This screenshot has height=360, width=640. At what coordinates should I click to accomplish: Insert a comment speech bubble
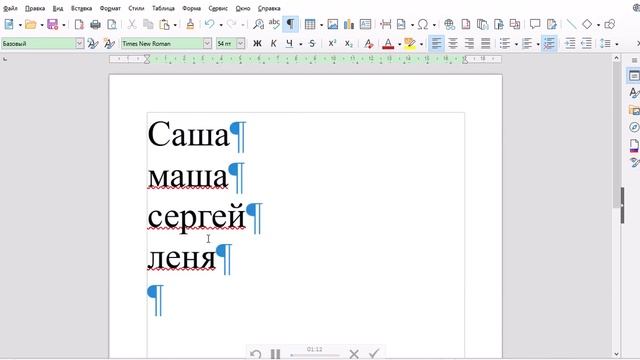[535, 24]
